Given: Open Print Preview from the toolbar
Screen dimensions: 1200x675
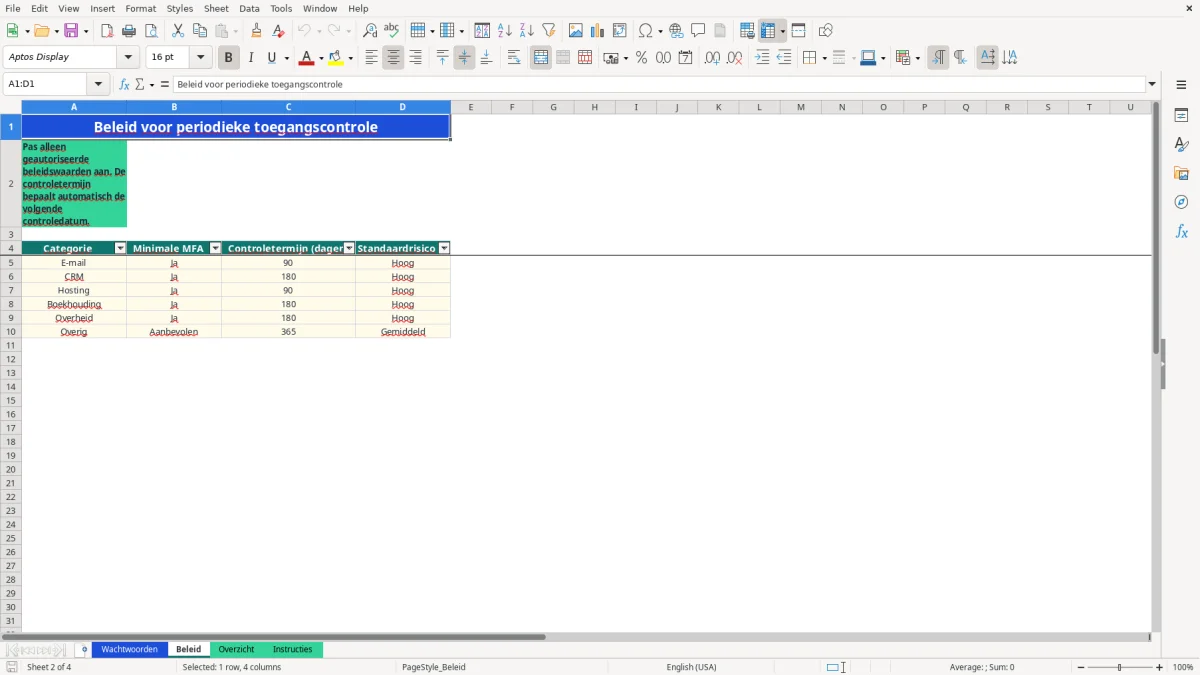Looking at the screenshot, I should 151,31.
